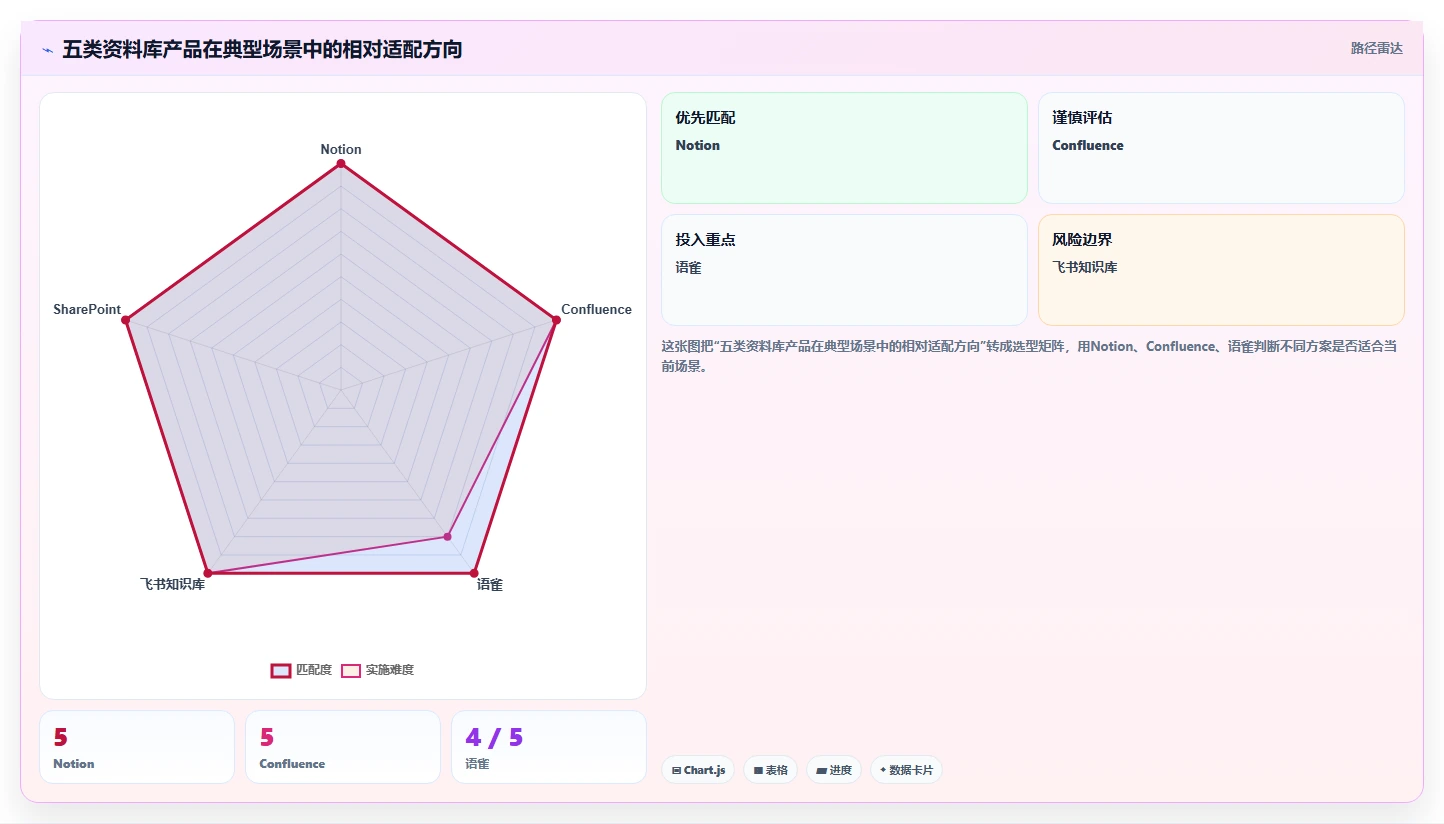Click the Confluence stat card showing 5
Viewport: 1444px width, 824px height.
(x=343, y=747)
